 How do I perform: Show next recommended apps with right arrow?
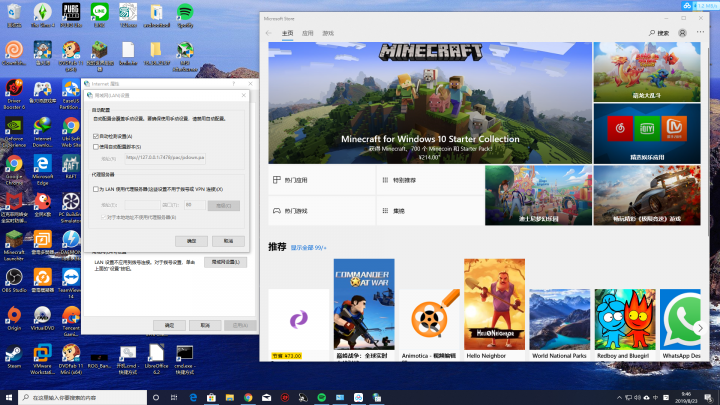pos(700,327)
